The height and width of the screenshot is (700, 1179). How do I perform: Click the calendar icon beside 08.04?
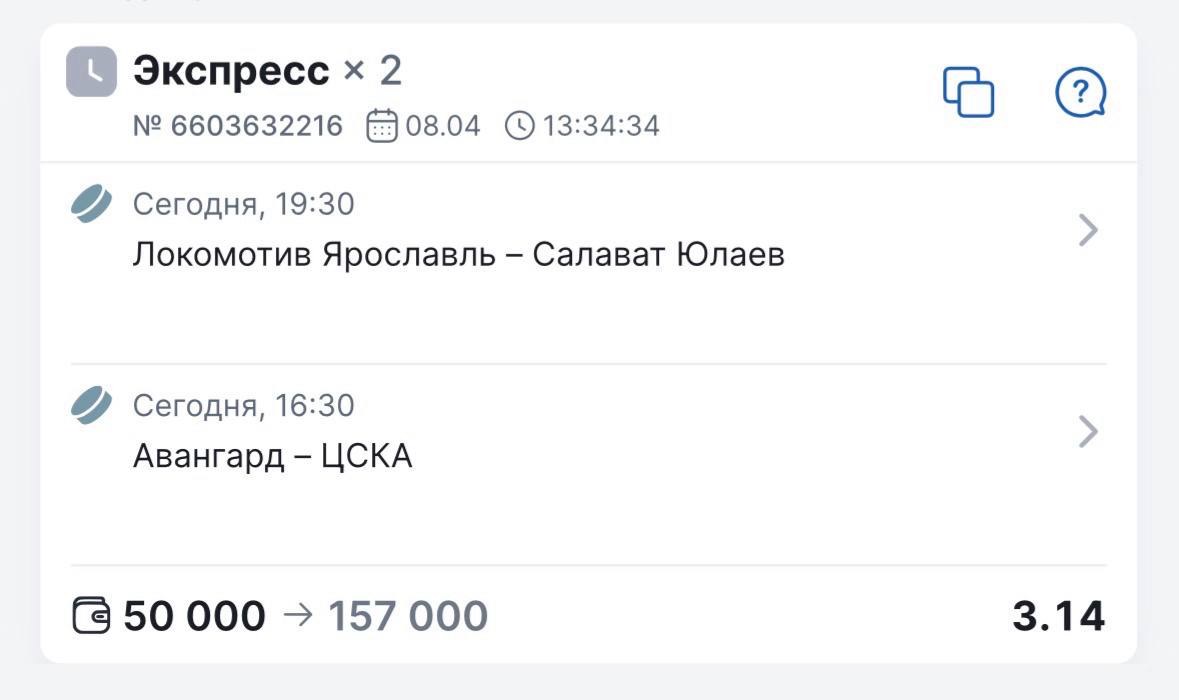382,127
